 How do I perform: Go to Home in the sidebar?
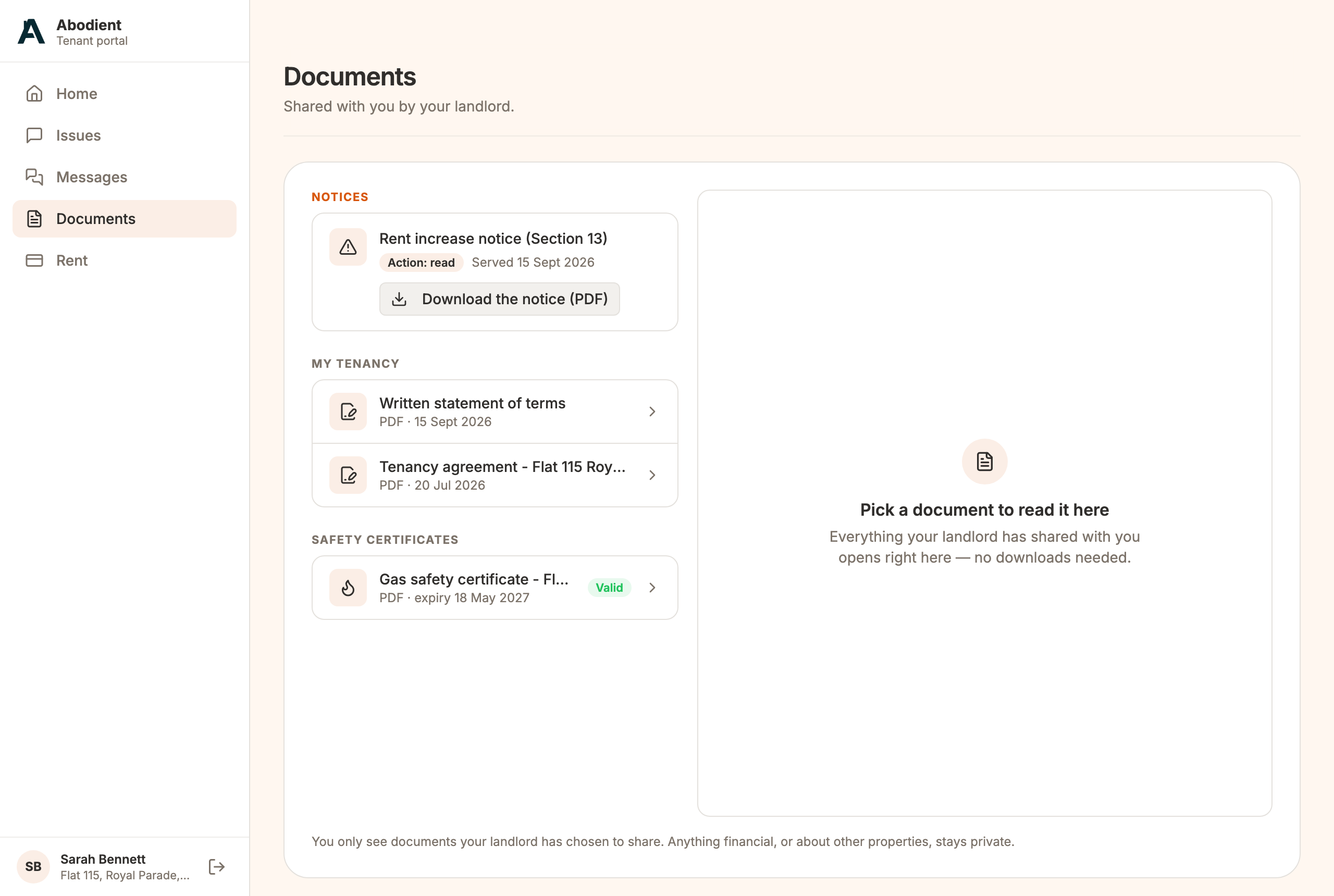coord(124,94)
